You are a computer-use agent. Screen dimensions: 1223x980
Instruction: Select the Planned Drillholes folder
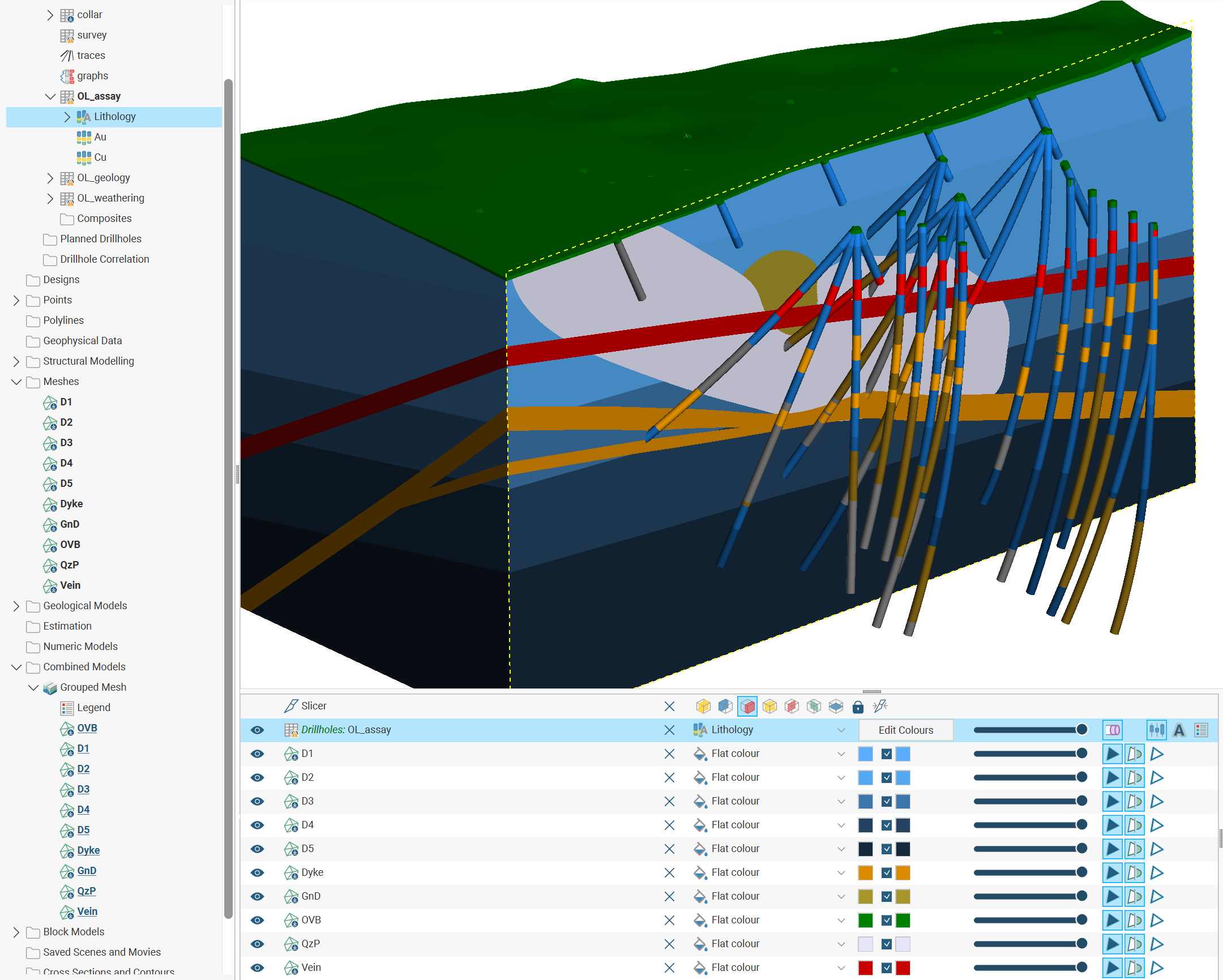point(100,239)
